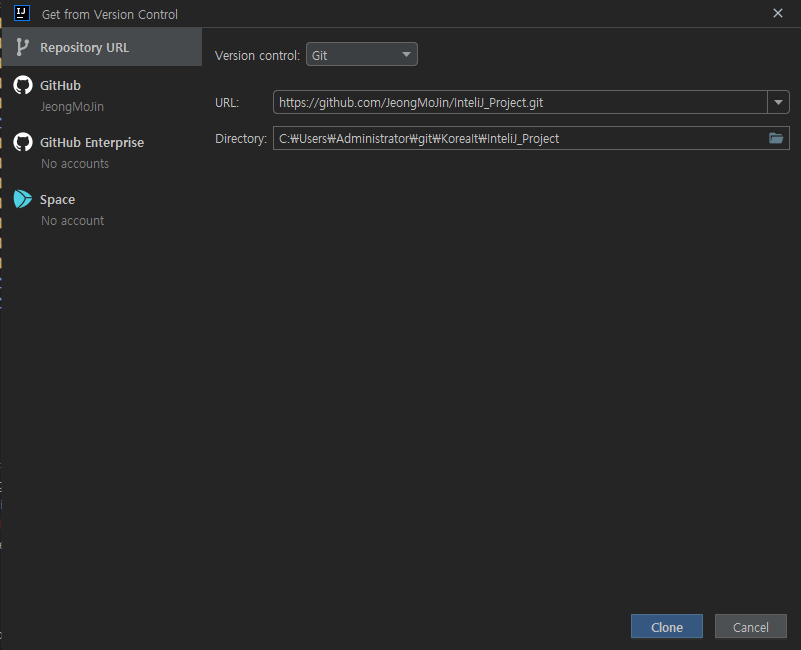
Task: Click the 'No account' text under Space
Action: 73,221
